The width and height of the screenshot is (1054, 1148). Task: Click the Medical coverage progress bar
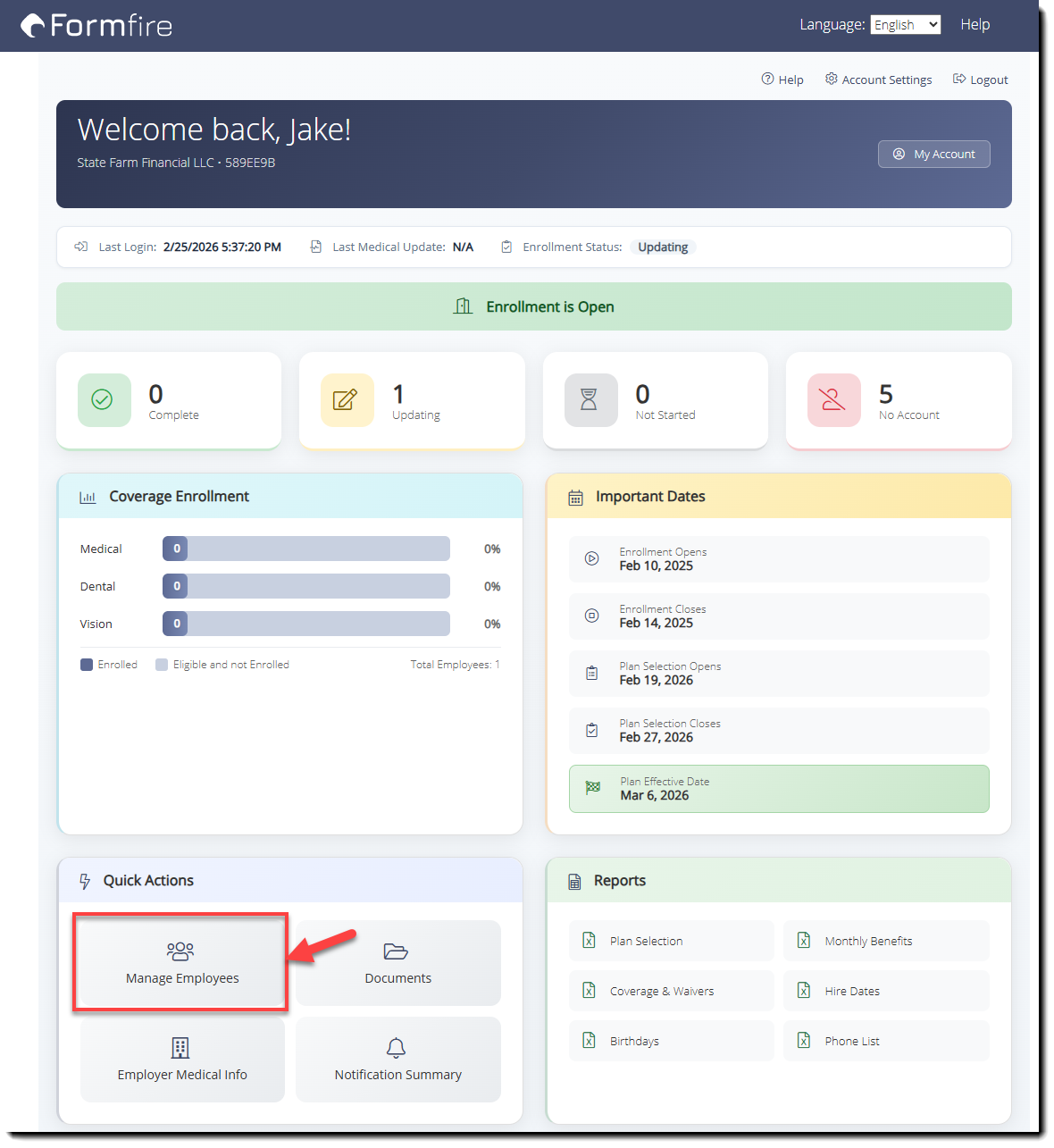pos(305,549)
